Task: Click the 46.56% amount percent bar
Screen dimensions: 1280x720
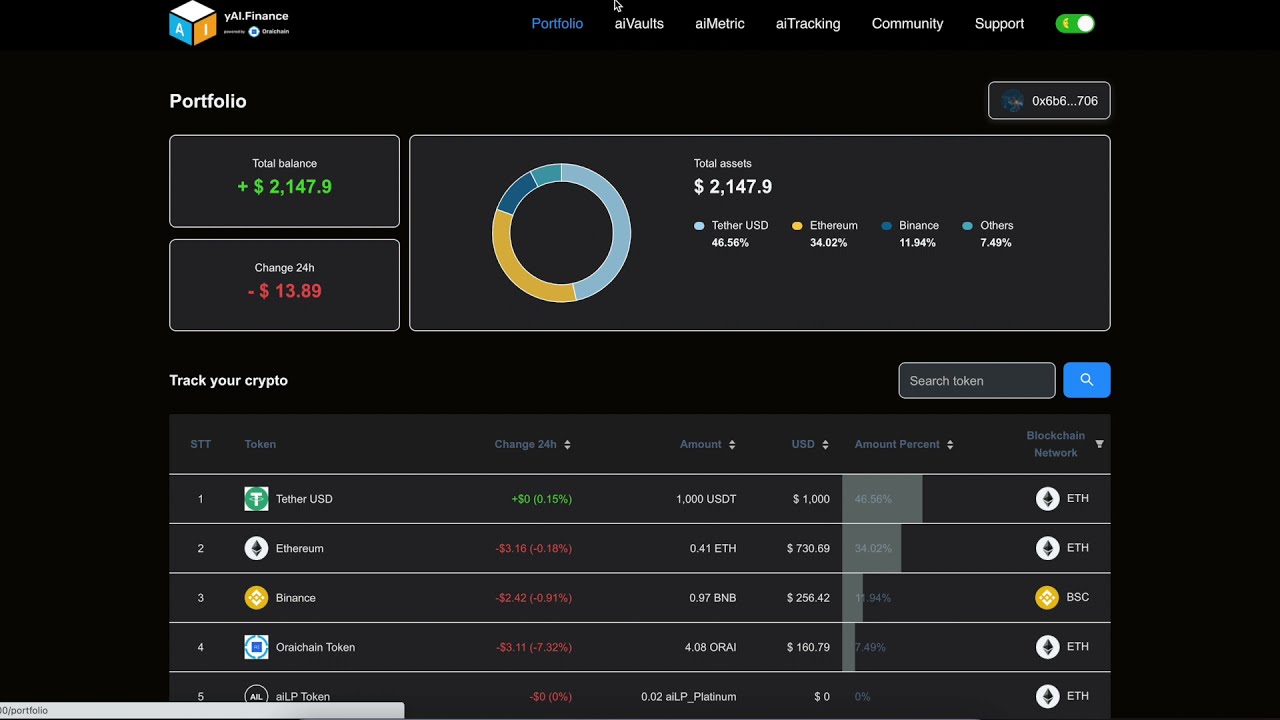Action: pos(882,499)
